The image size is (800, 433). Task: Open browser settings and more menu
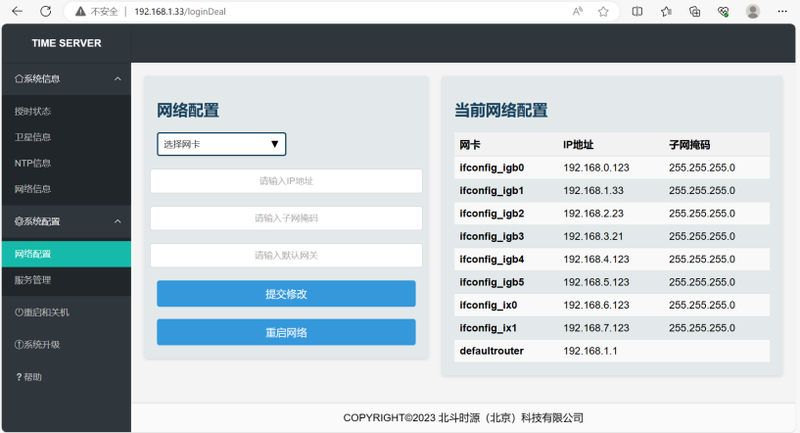[x=783, y=12]
